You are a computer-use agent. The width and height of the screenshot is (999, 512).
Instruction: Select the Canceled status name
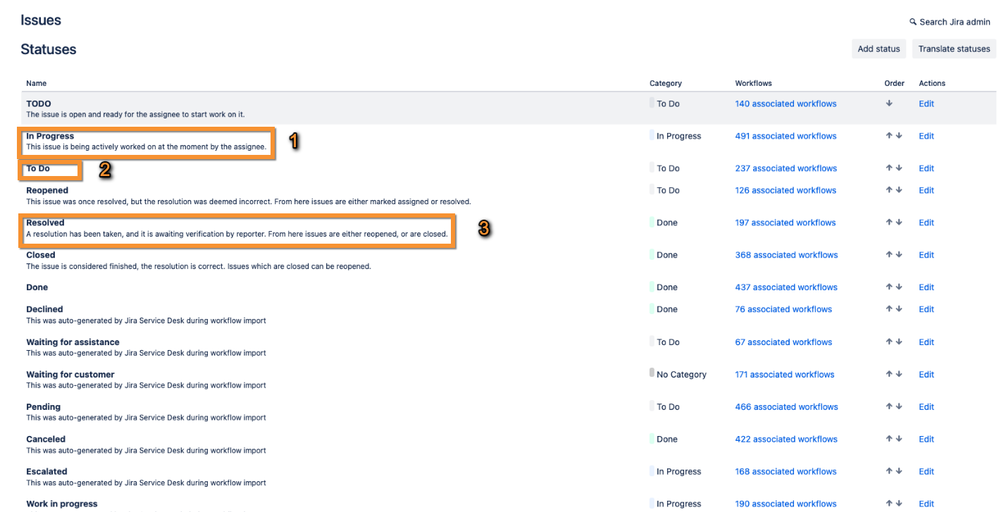pyautogui.click(x=46, y=439)
